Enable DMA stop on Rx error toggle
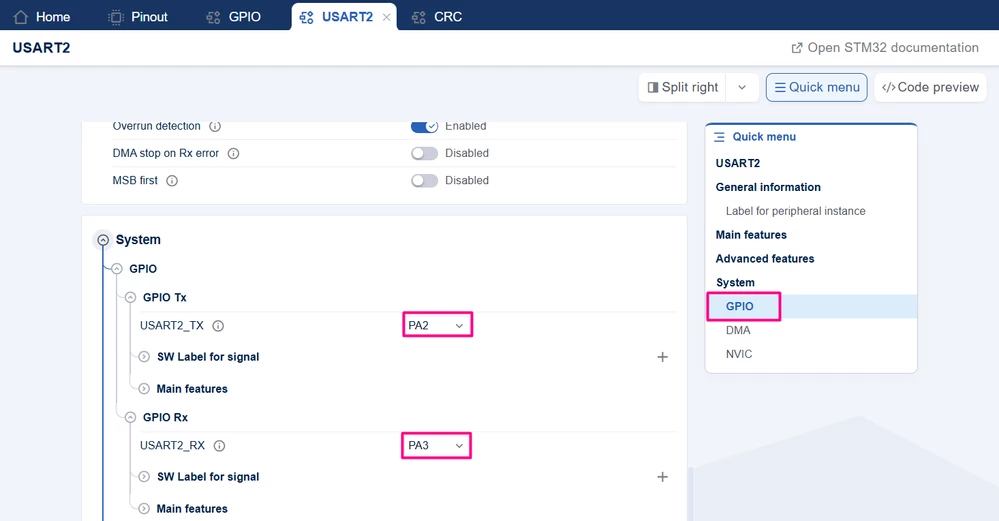 (424, 153)
